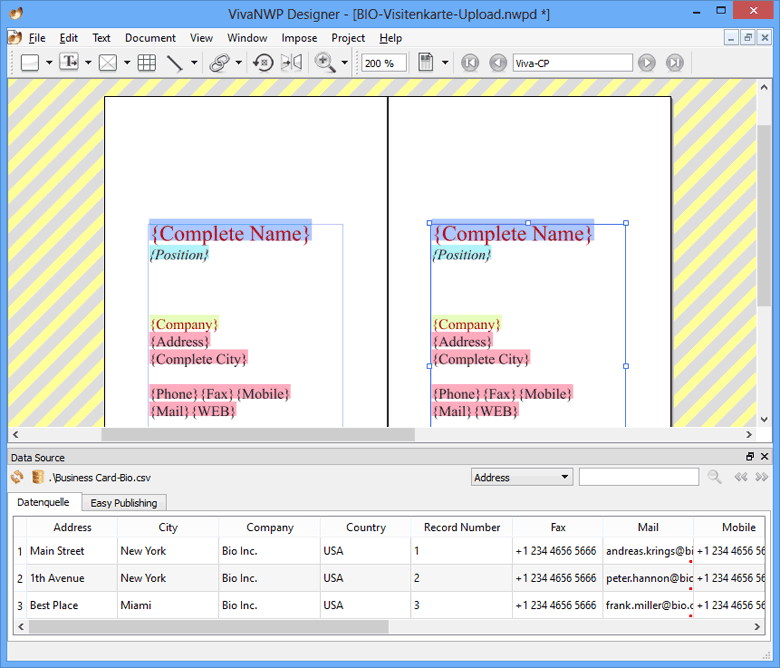The width and height of the screenshot is (780, 668).
Task: Select the zoom magnifier tool
Action: point(325,62)
